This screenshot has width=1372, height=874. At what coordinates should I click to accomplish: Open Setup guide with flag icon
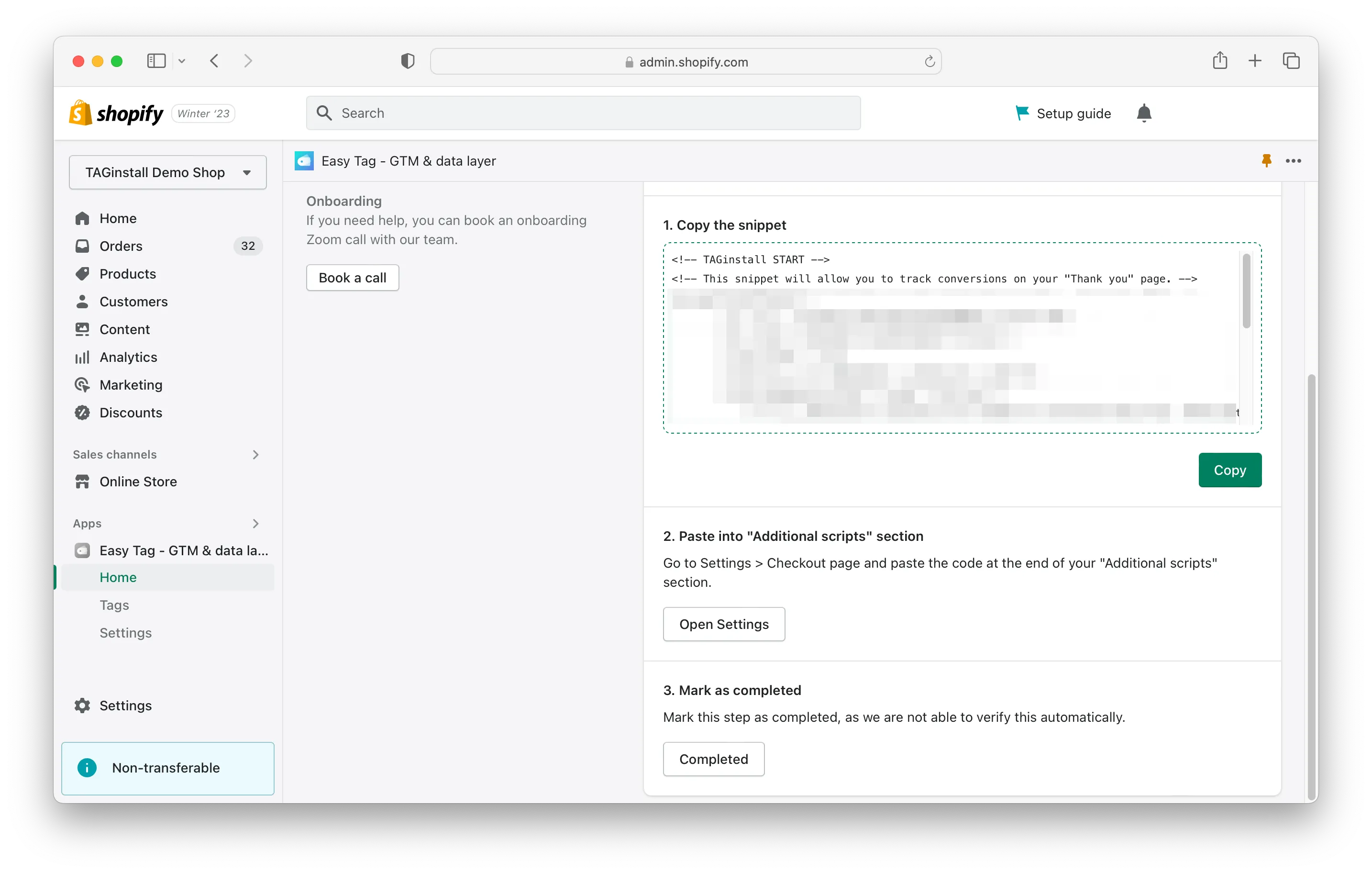[x=1062, y=113]
